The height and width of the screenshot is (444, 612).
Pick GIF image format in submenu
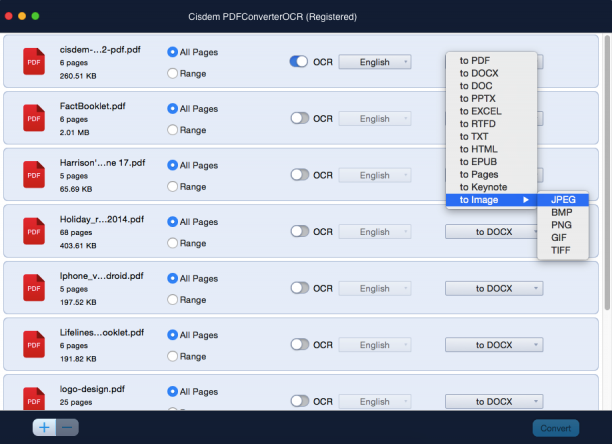coord(563,238)
